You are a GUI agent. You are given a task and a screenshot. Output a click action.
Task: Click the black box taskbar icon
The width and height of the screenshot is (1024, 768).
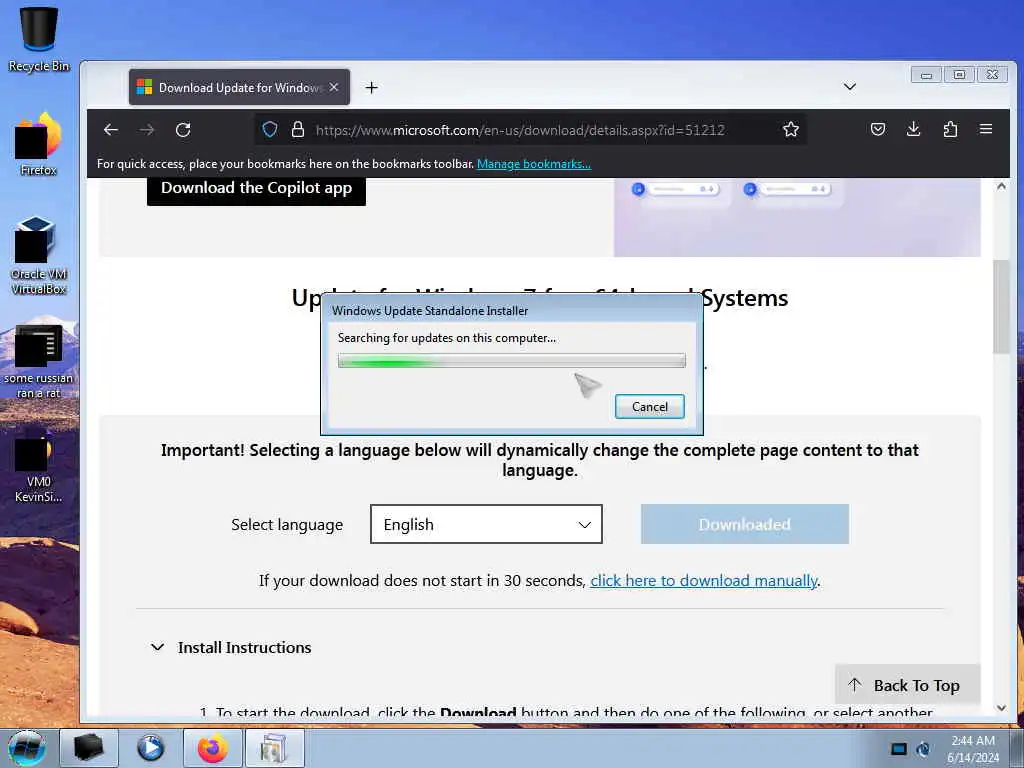point(89,748)
